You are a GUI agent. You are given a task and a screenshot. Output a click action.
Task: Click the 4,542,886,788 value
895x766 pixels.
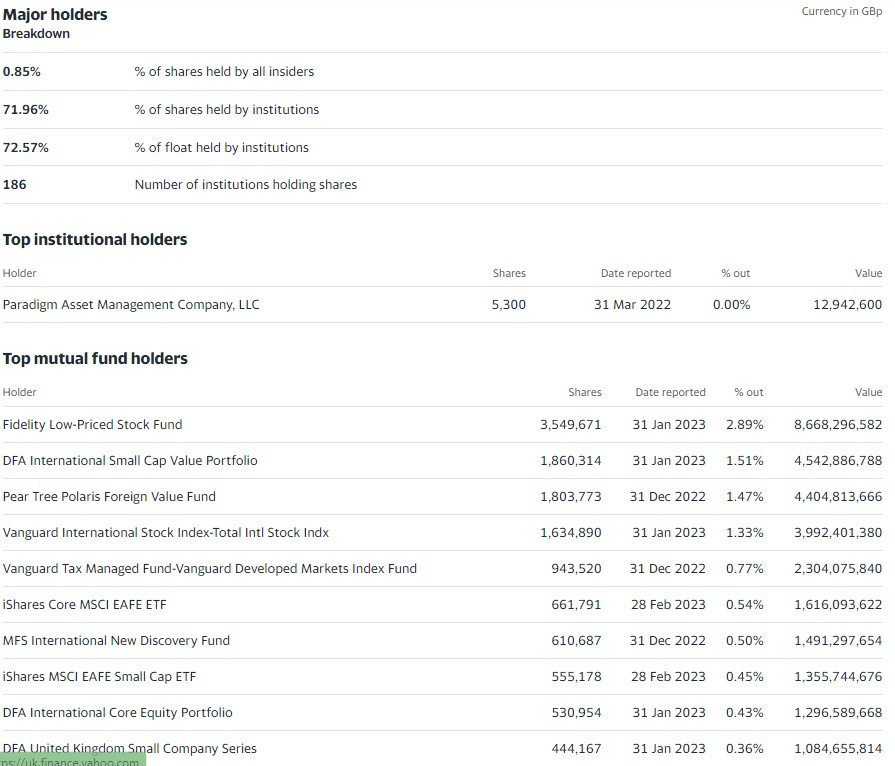(838, 461)
